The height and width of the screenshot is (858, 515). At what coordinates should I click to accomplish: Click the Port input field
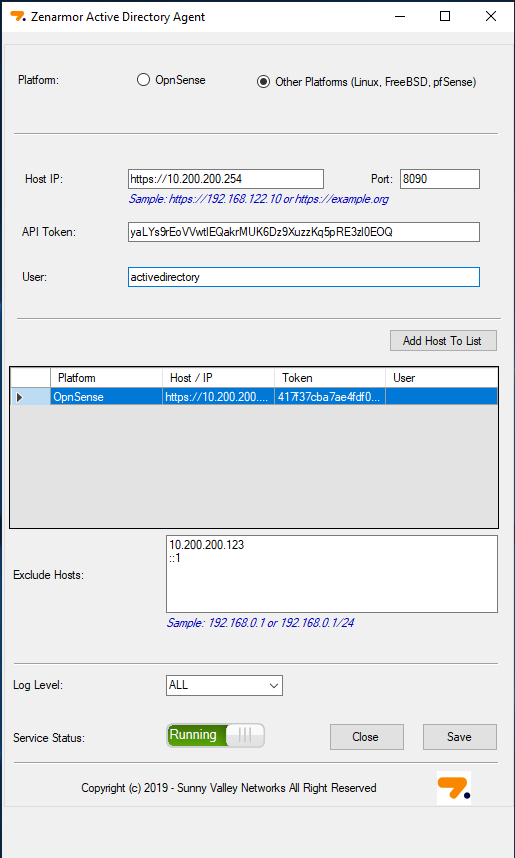tap(440, 179)
